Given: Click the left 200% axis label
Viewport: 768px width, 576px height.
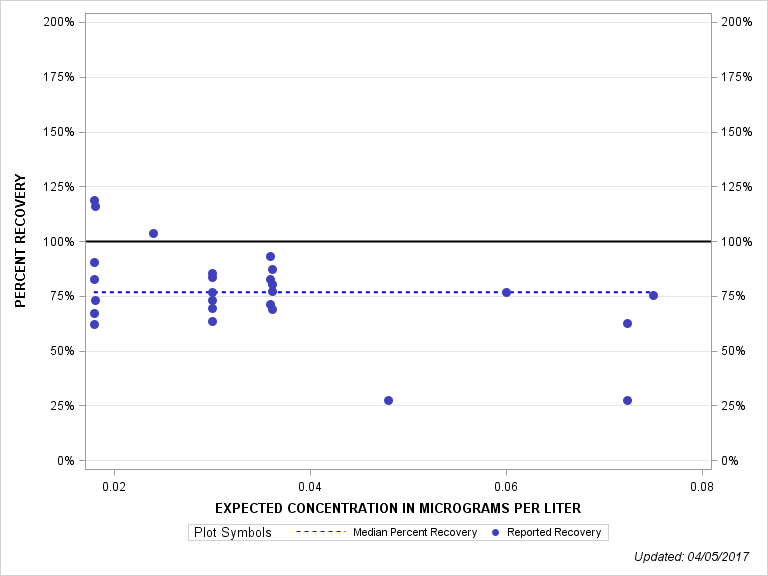Looking at the screenshot, I should tap(59, 22).
